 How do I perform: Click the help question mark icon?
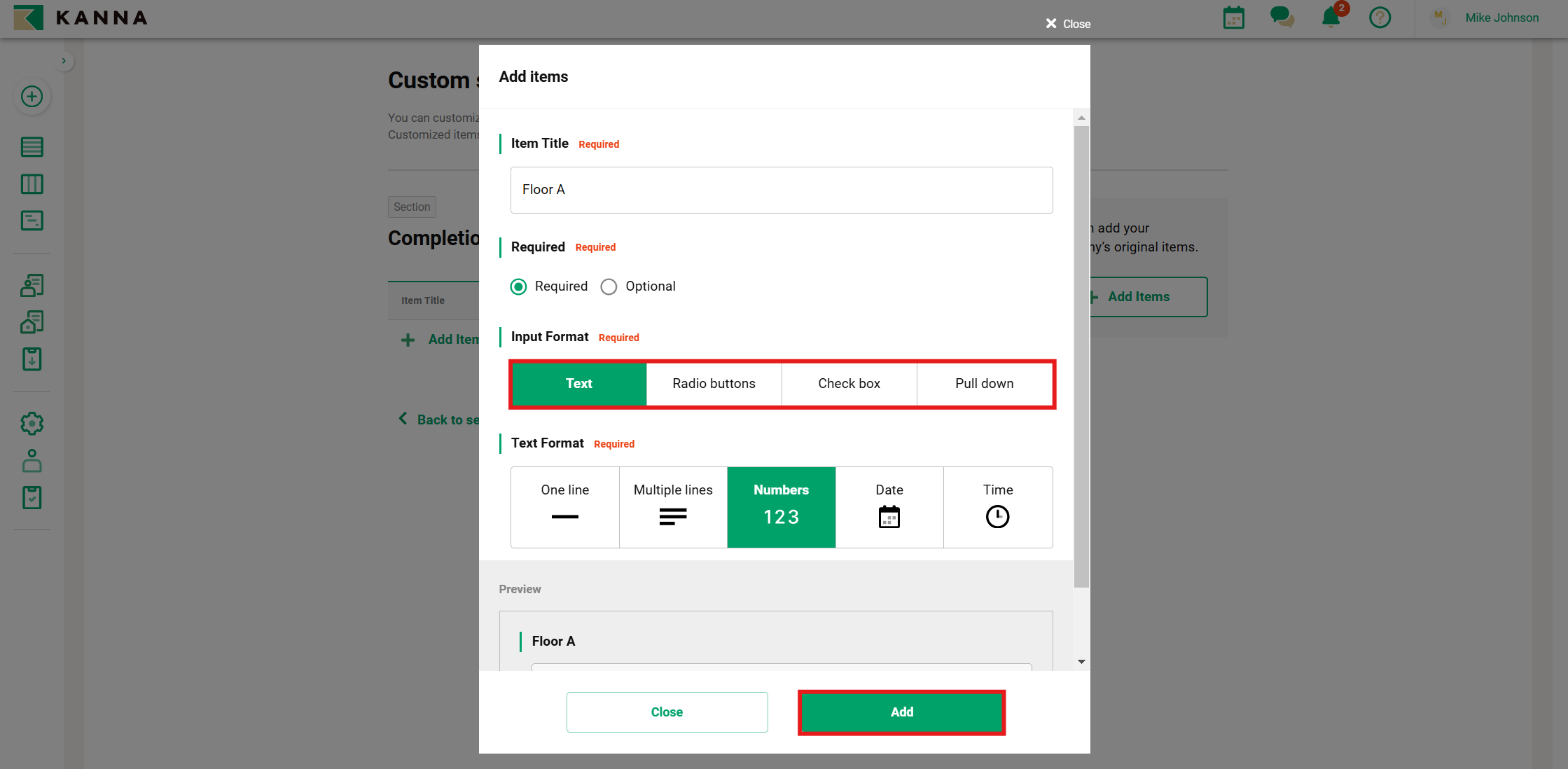coord(1380,18)
